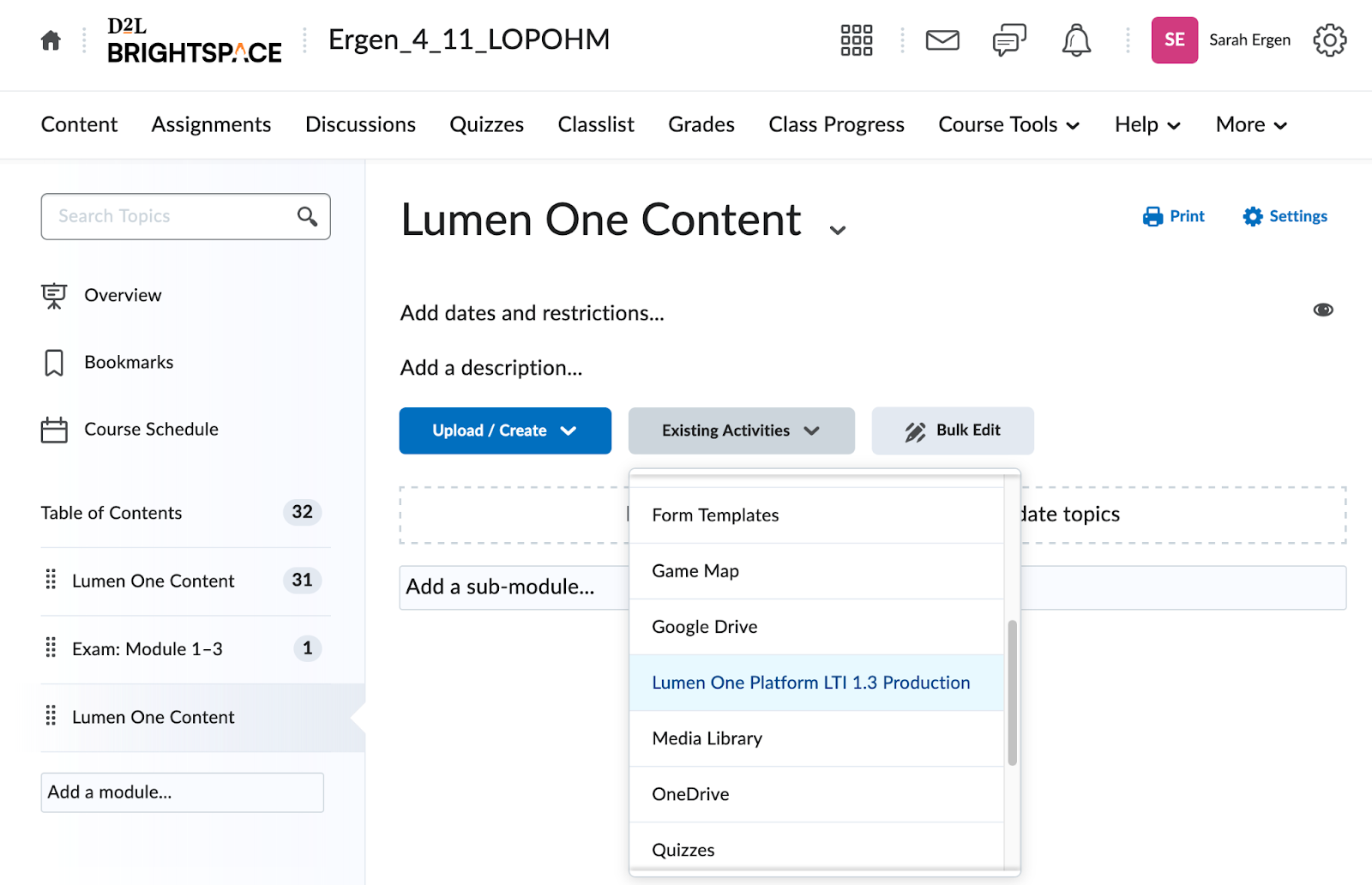Open the admin gear settings icon
Screen dimensions: 1372x885
tap(1329, 39)
